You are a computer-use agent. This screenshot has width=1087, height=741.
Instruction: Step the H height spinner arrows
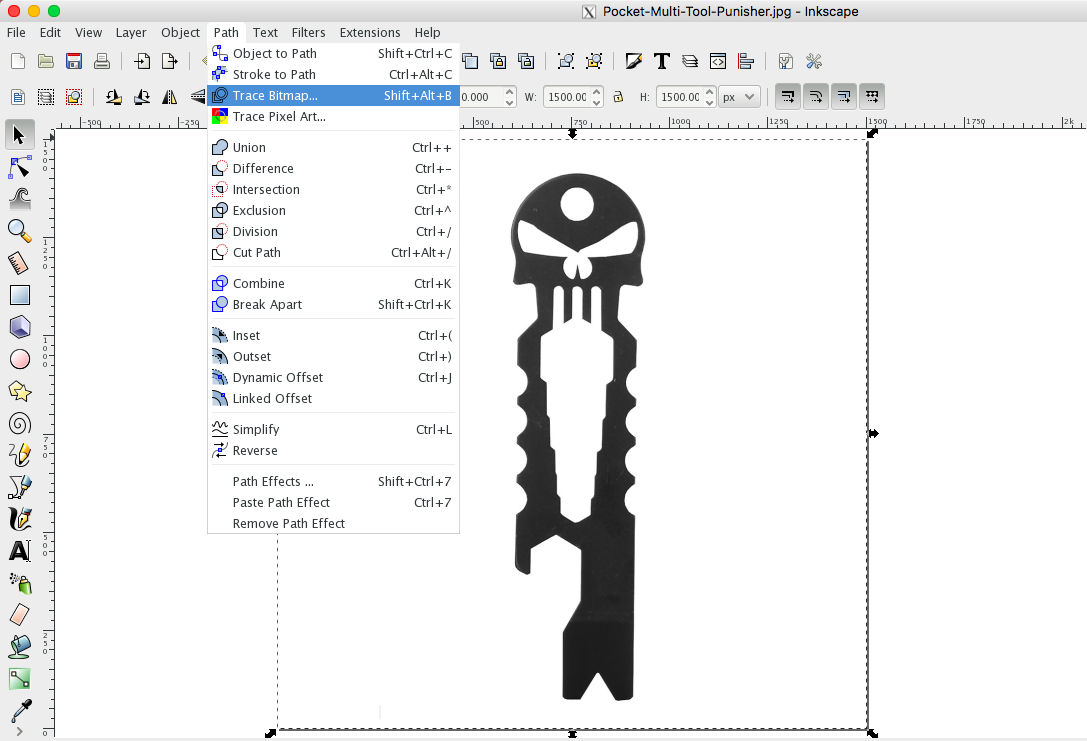709,97
